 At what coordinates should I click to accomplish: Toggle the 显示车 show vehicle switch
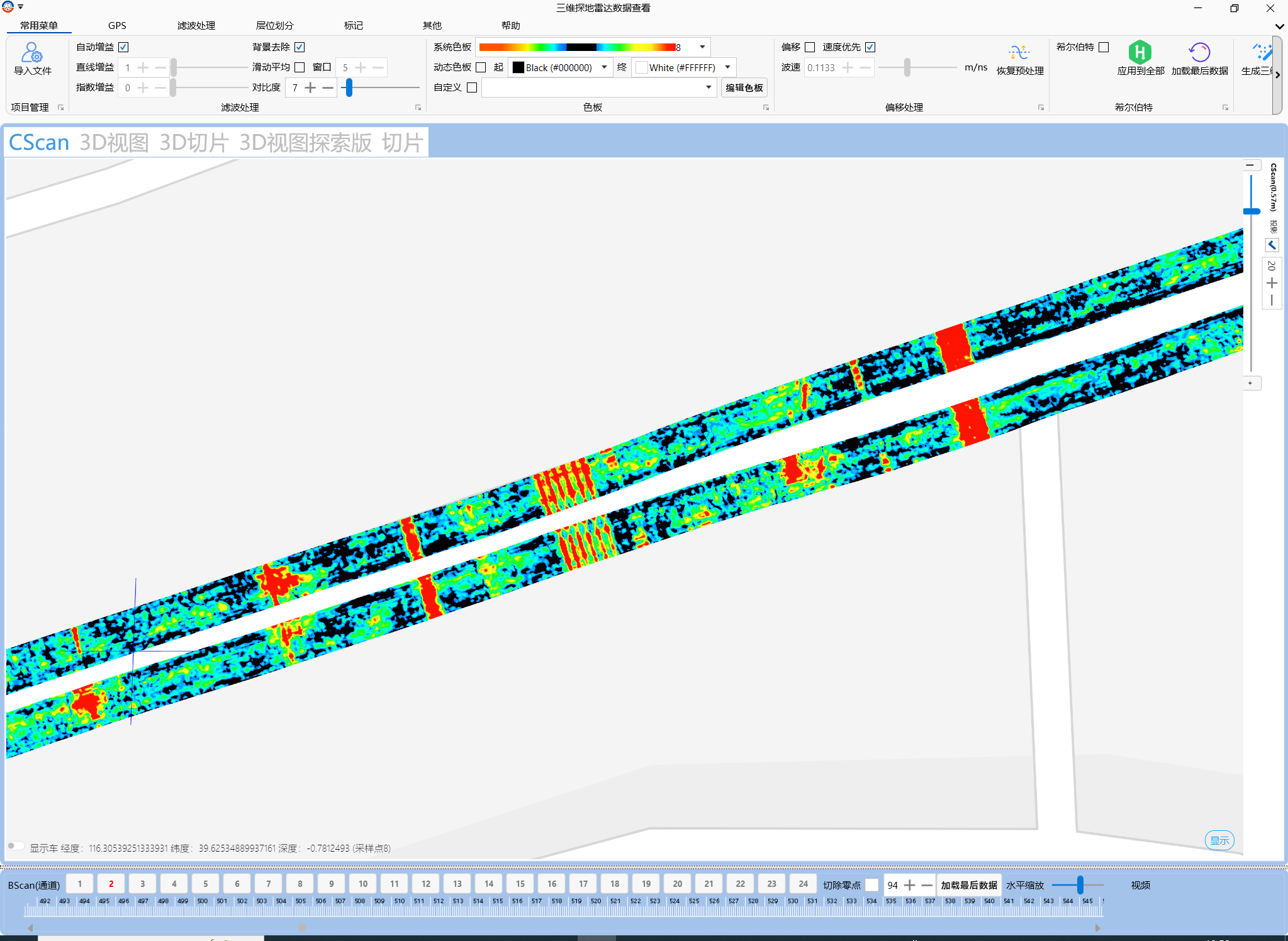[16, 846]
